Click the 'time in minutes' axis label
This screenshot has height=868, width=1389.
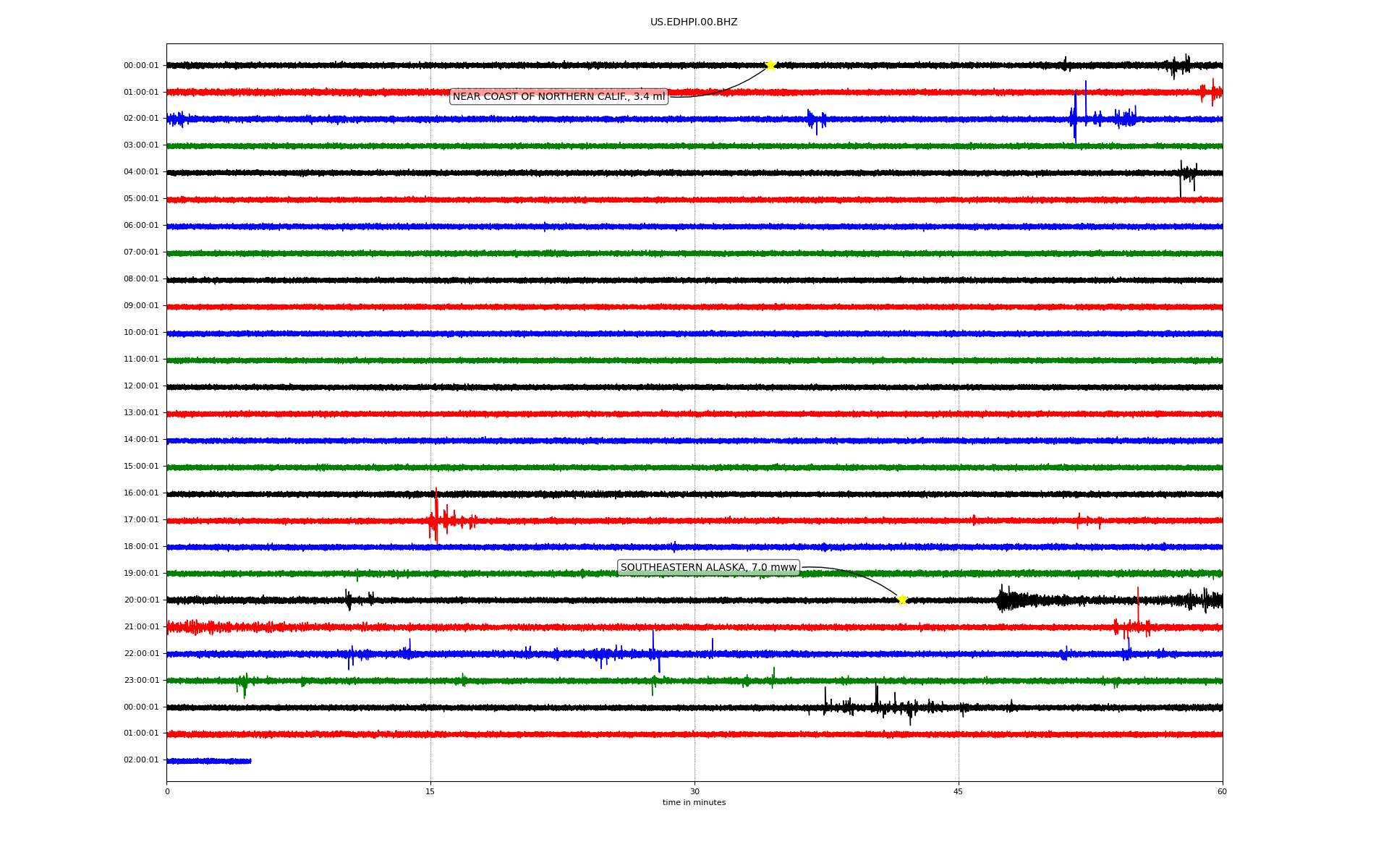coord(694,802)
